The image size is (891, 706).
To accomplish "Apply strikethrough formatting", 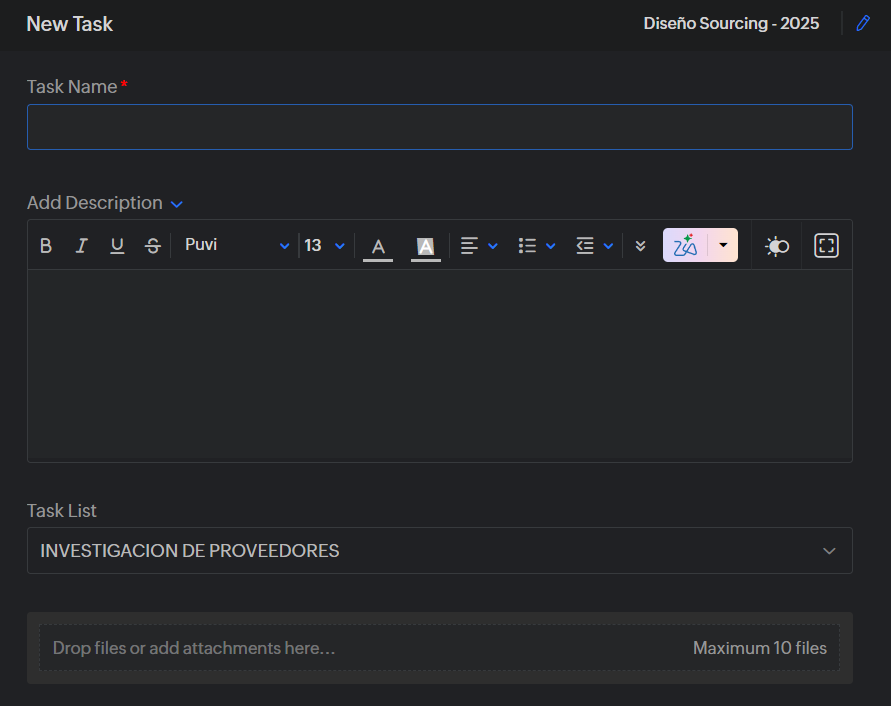I will (x=152, y=246).
